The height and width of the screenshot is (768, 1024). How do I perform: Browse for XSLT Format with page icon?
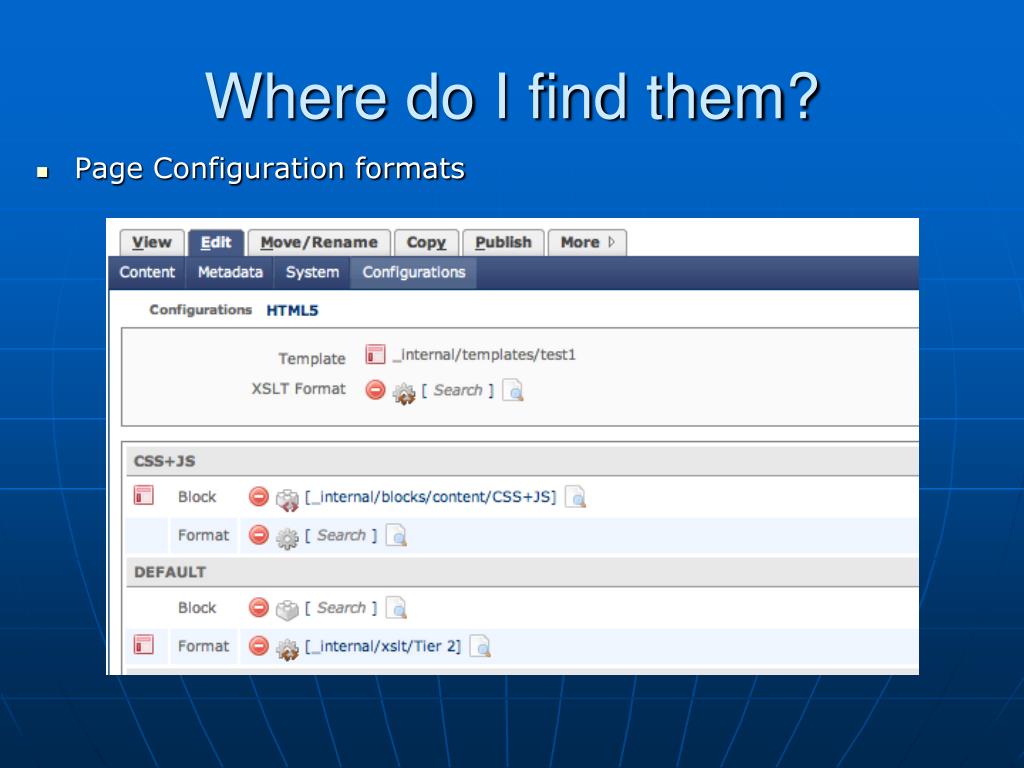click(513, 391)
